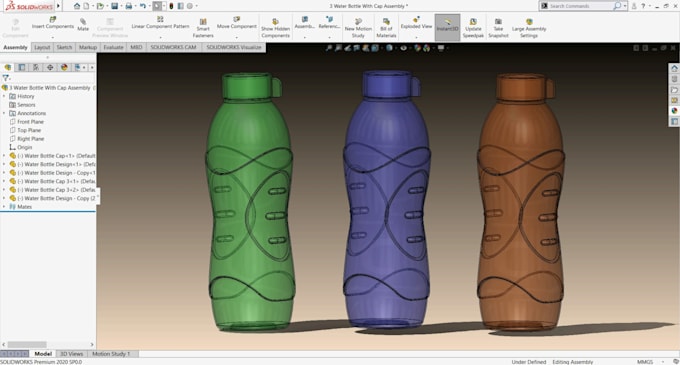Expand the Mates folder
Image resolution: width=680 pixels, height=365 pixels.
pos(4,207)
